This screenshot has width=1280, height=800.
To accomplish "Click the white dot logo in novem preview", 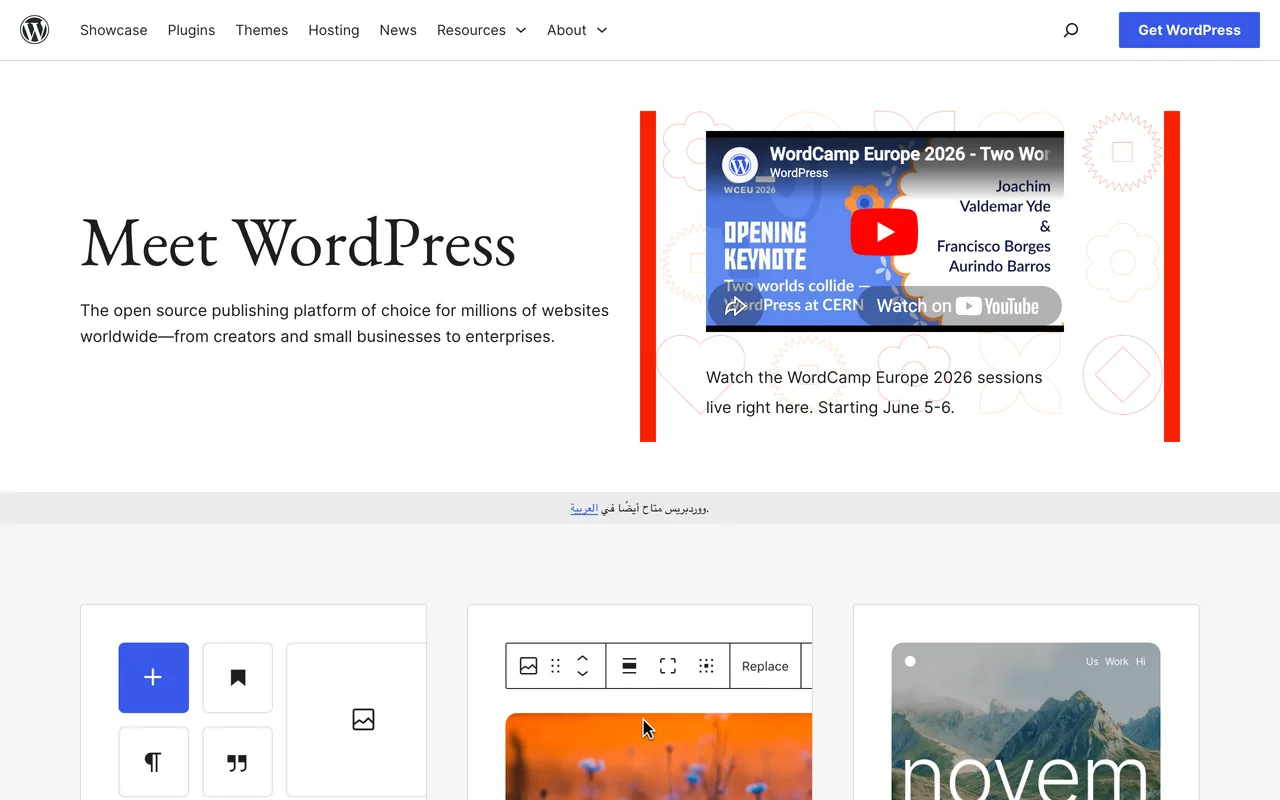I will 910,661.
